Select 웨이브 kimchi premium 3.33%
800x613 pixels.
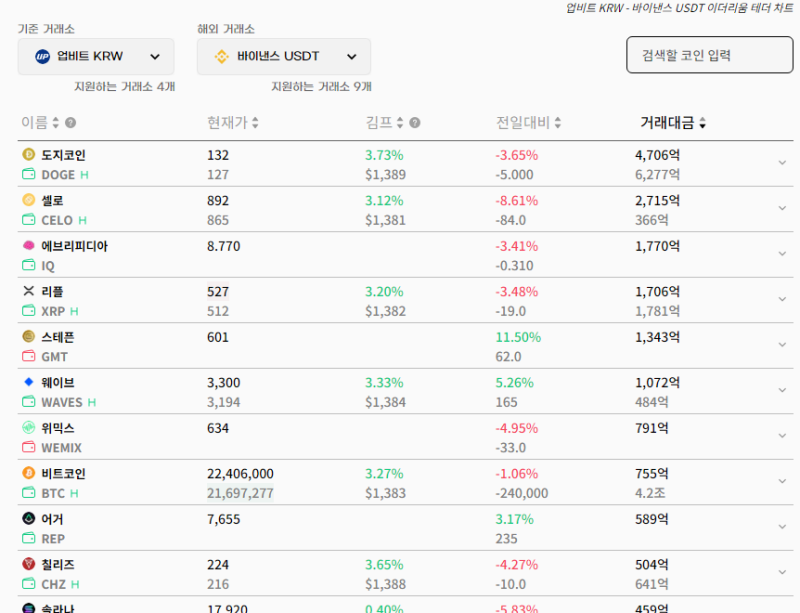(384, 383)
